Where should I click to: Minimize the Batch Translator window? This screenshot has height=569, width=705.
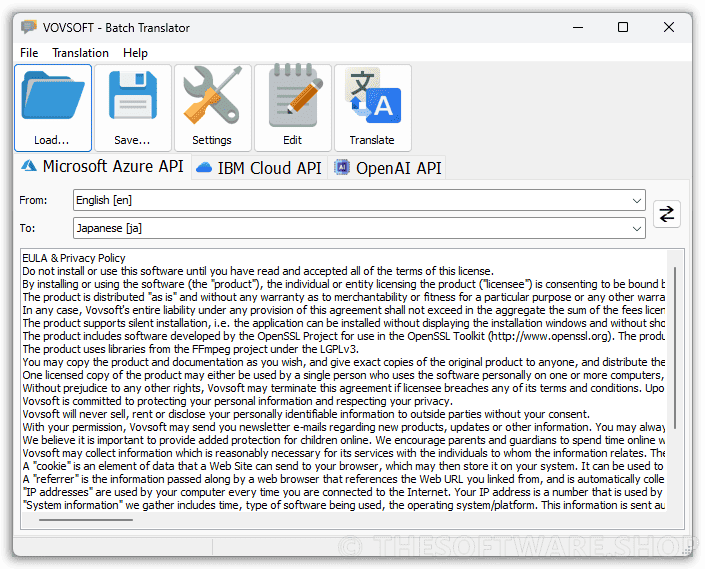coord(578,27)
